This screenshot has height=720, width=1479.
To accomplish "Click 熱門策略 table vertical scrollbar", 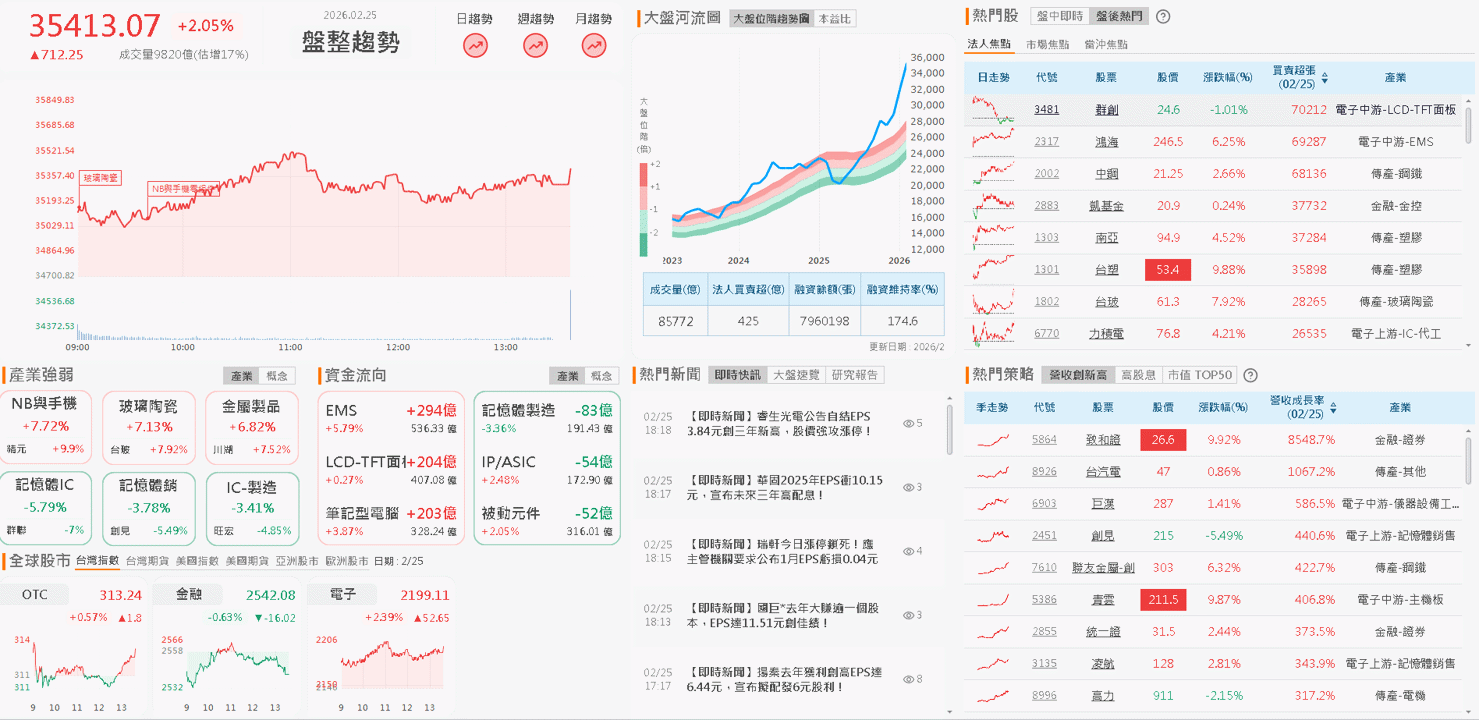I will (x=1469, y=460).
